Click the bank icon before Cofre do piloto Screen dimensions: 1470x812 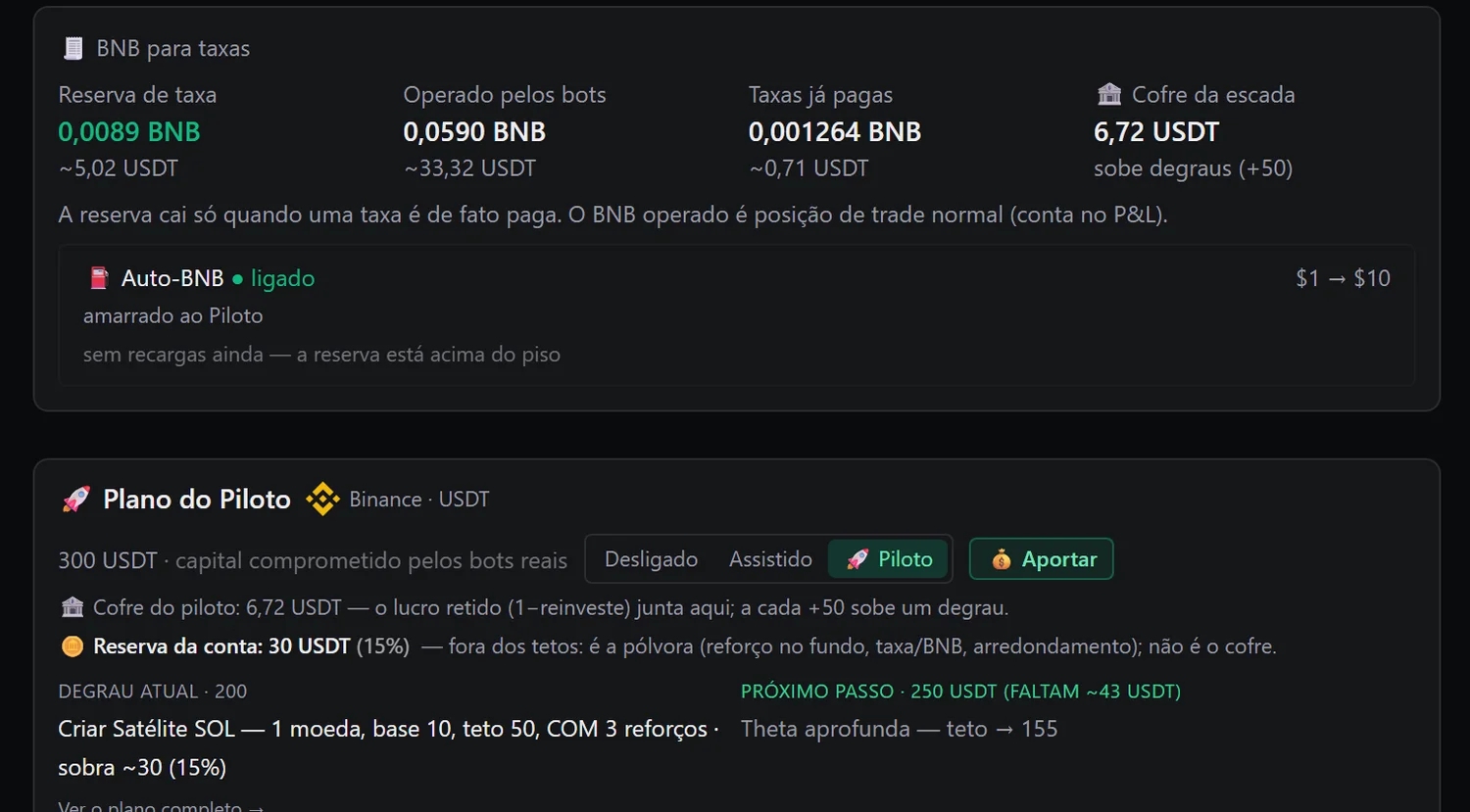[x=73, y=607]
